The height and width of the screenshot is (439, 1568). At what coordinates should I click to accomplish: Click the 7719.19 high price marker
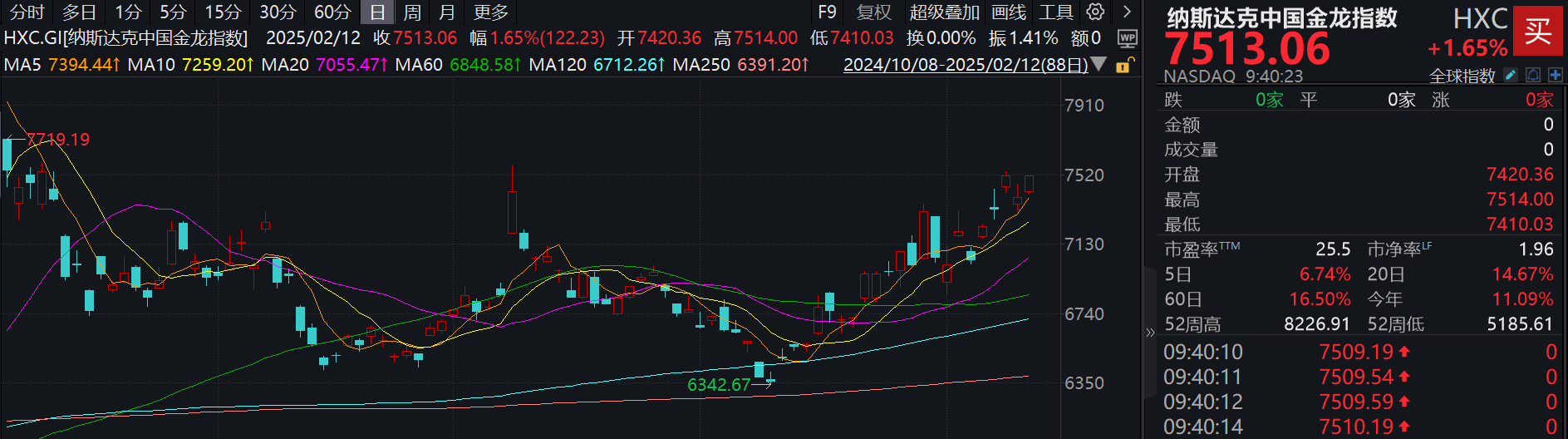(57, 139)
